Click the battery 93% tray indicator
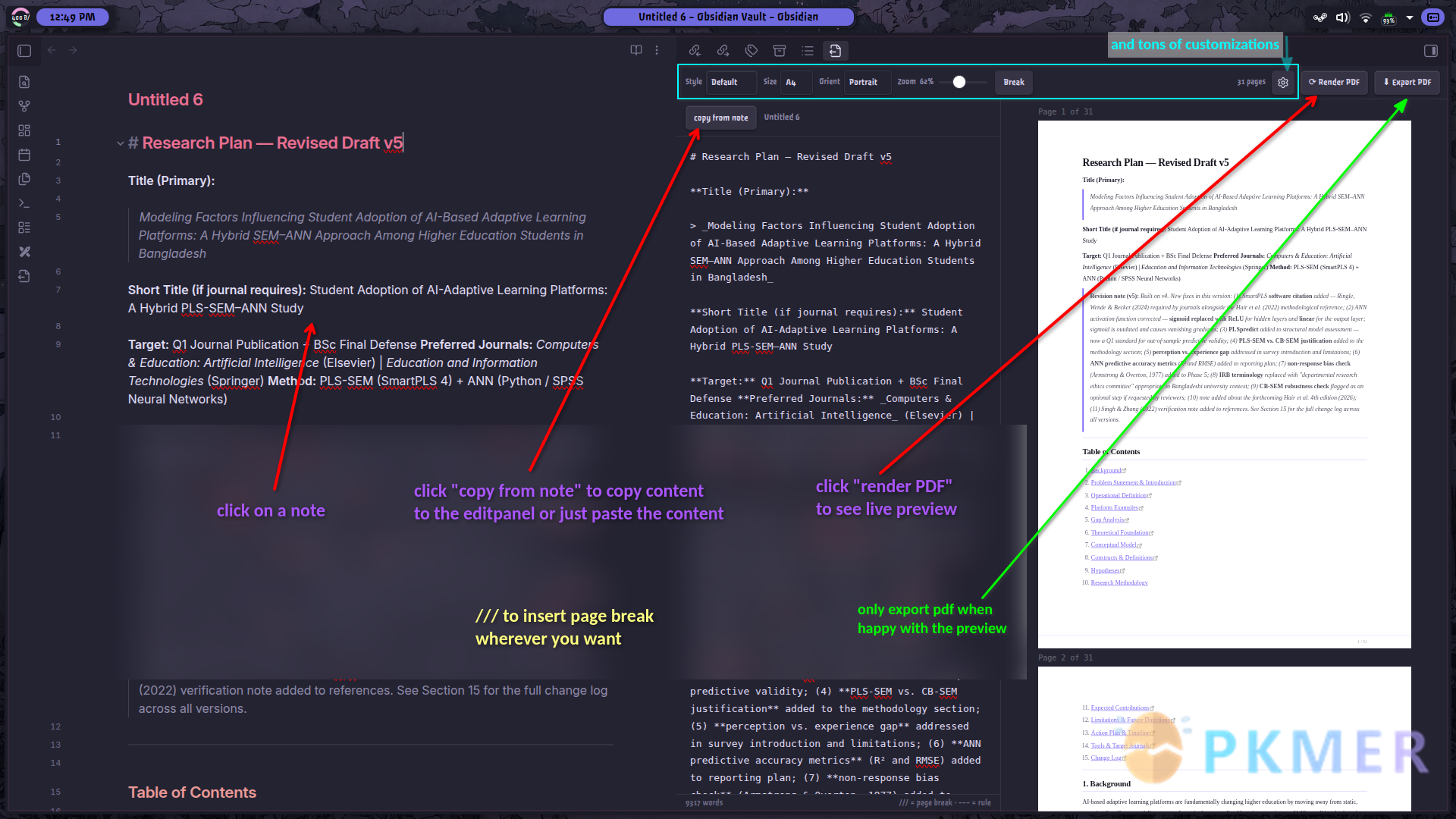The height and width of the screenshot is (819, 1456). [x=1389, y=17]
